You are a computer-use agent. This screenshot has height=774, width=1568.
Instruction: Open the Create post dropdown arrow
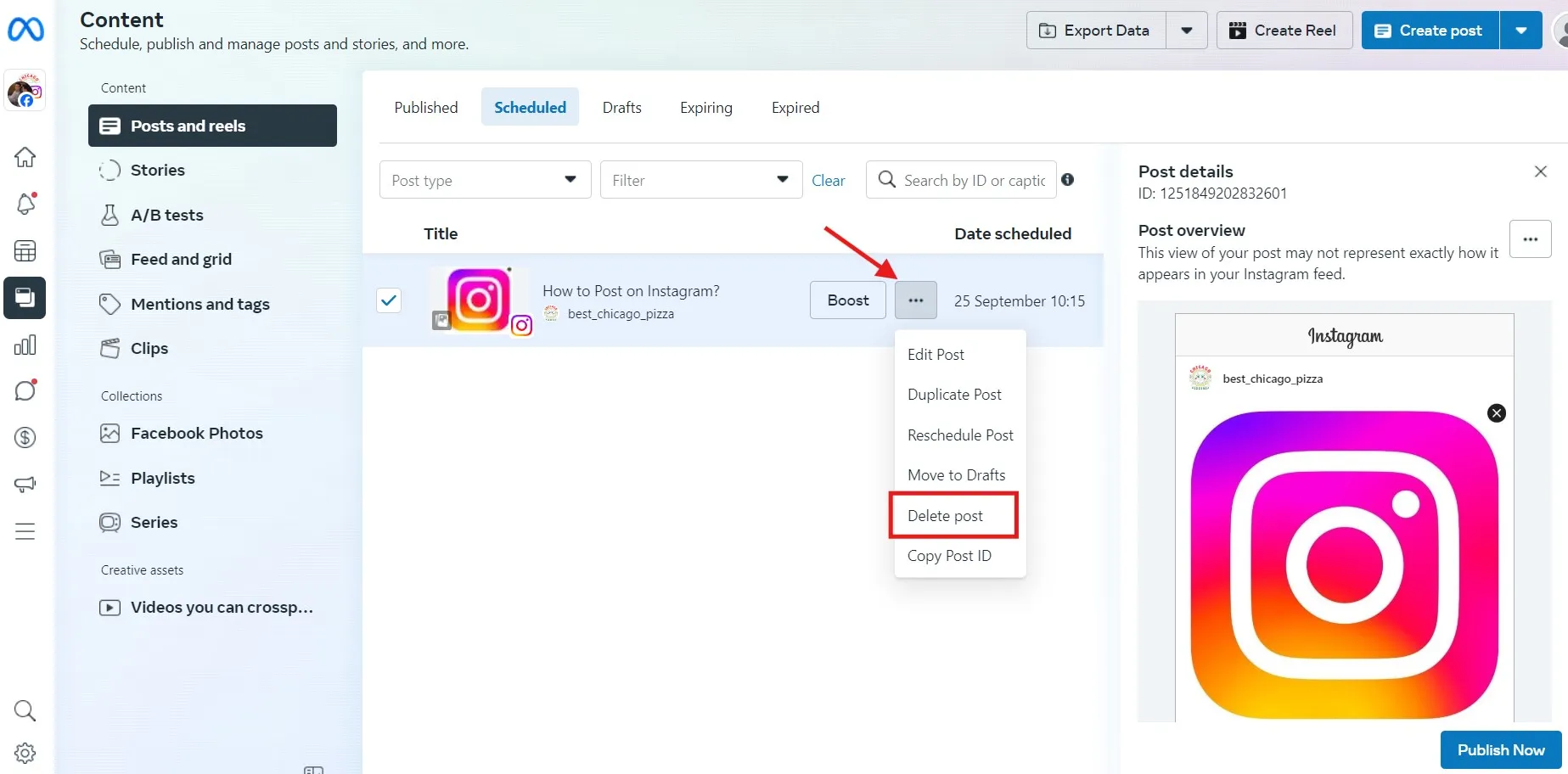click(1521, 31)
